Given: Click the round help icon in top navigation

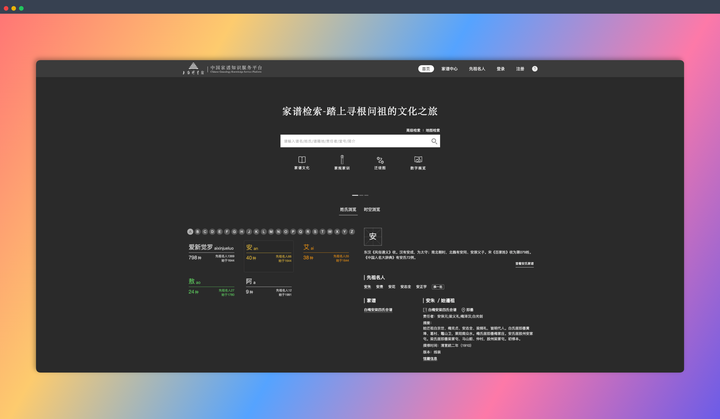Looking at the screenshot, I should tap(534, 69).
